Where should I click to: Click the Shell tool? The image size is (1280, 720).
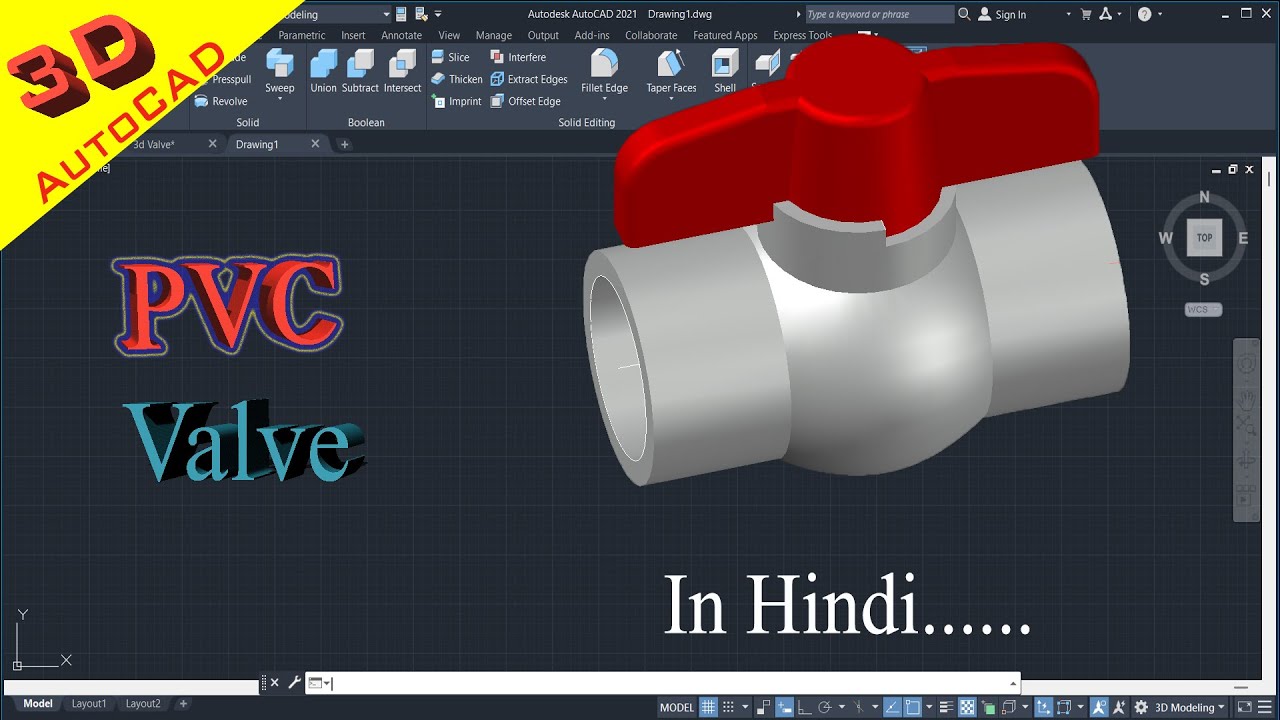tap(725, 72)
